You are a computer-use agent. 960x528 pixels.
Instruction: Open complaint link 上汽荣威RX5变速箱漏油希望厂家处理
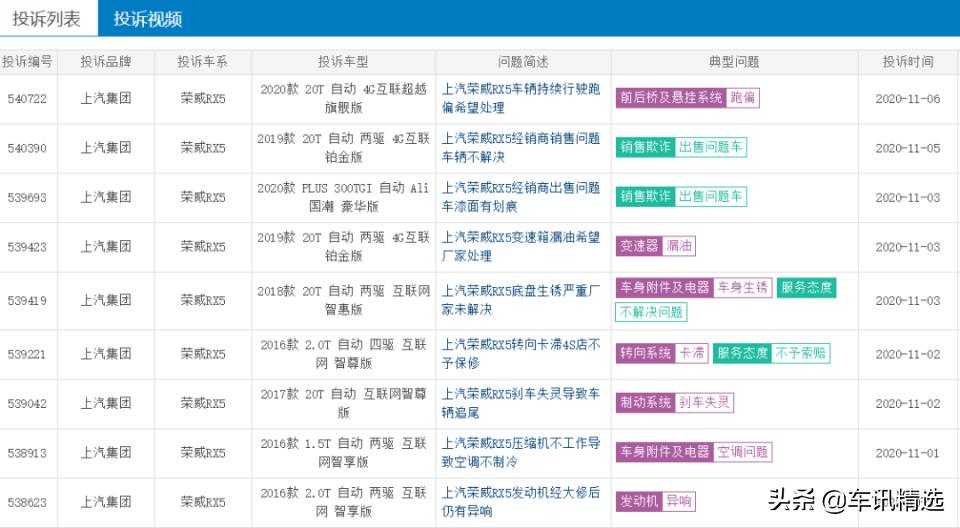521,247
